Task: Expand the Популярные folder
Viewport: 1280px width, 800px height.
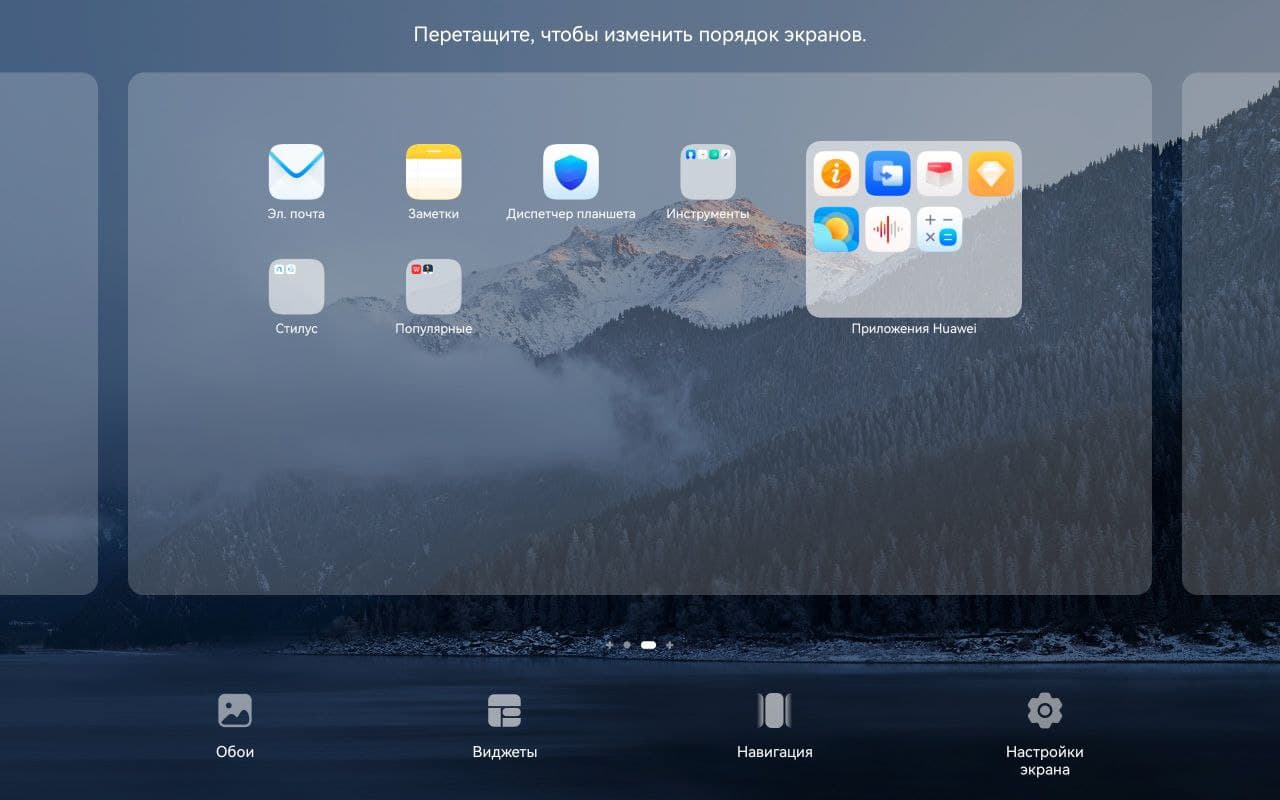Action: pyautogui.click(x=433, y=287)
